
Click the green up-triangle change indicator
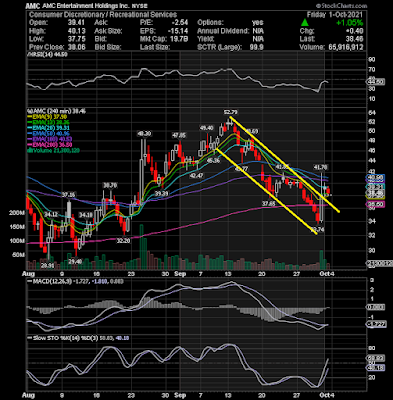pos(304,23)
